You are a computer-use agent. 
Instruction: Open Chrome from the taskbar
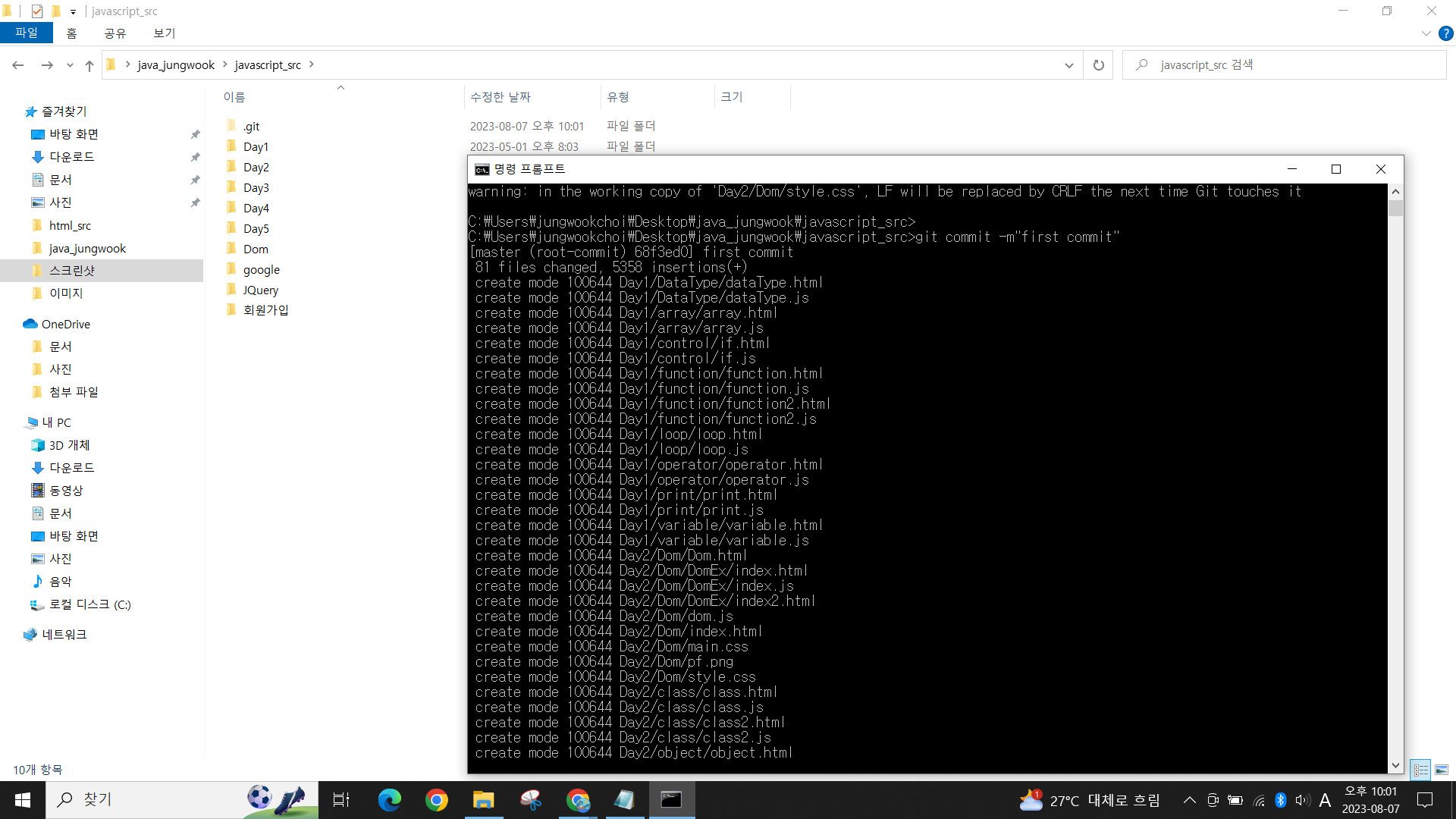(436, 800)
